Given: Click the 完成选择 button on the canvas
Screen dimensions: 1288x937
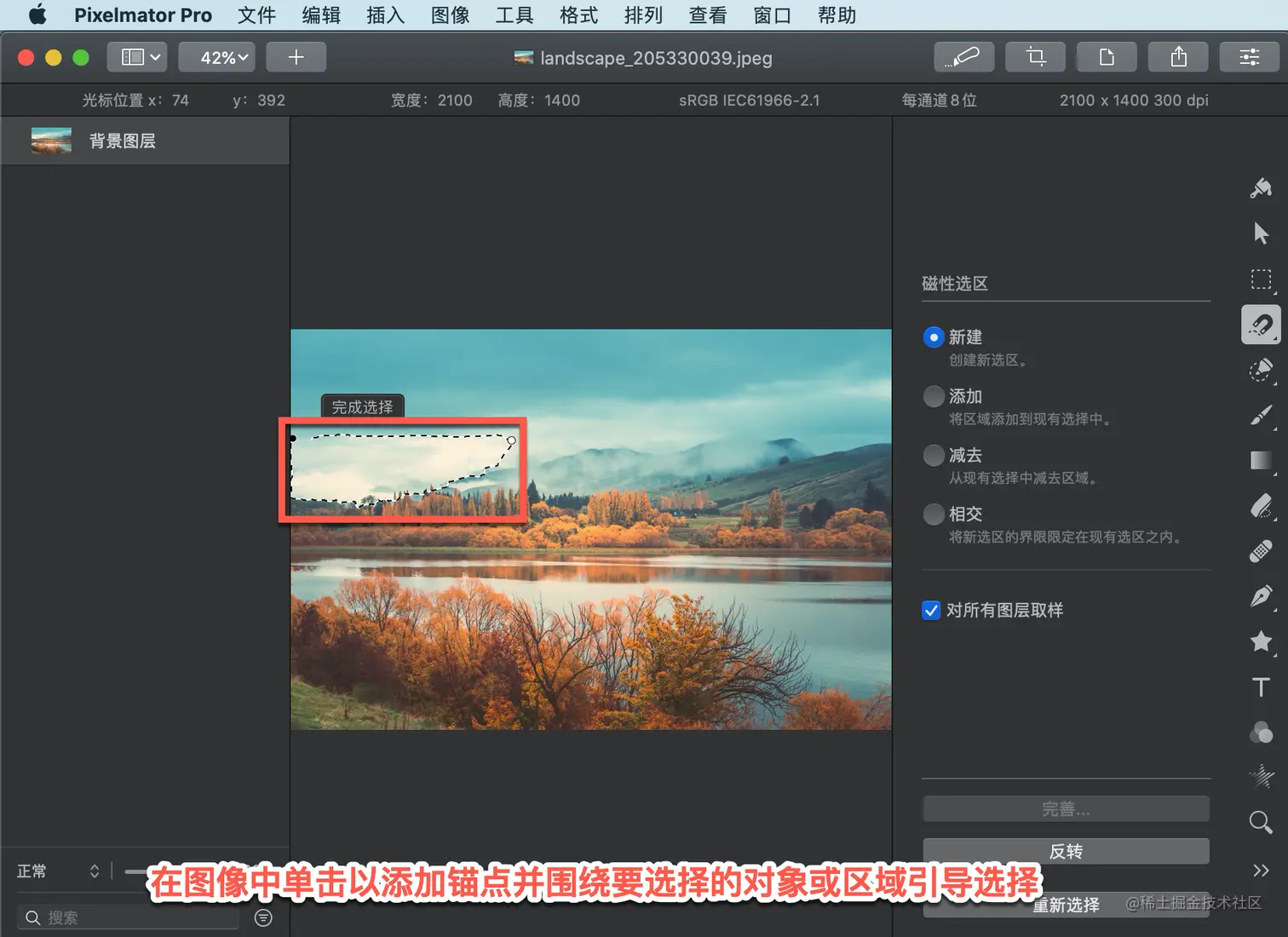Looking at the screenshot, I should pyautogui.click(x=363, y=406).
